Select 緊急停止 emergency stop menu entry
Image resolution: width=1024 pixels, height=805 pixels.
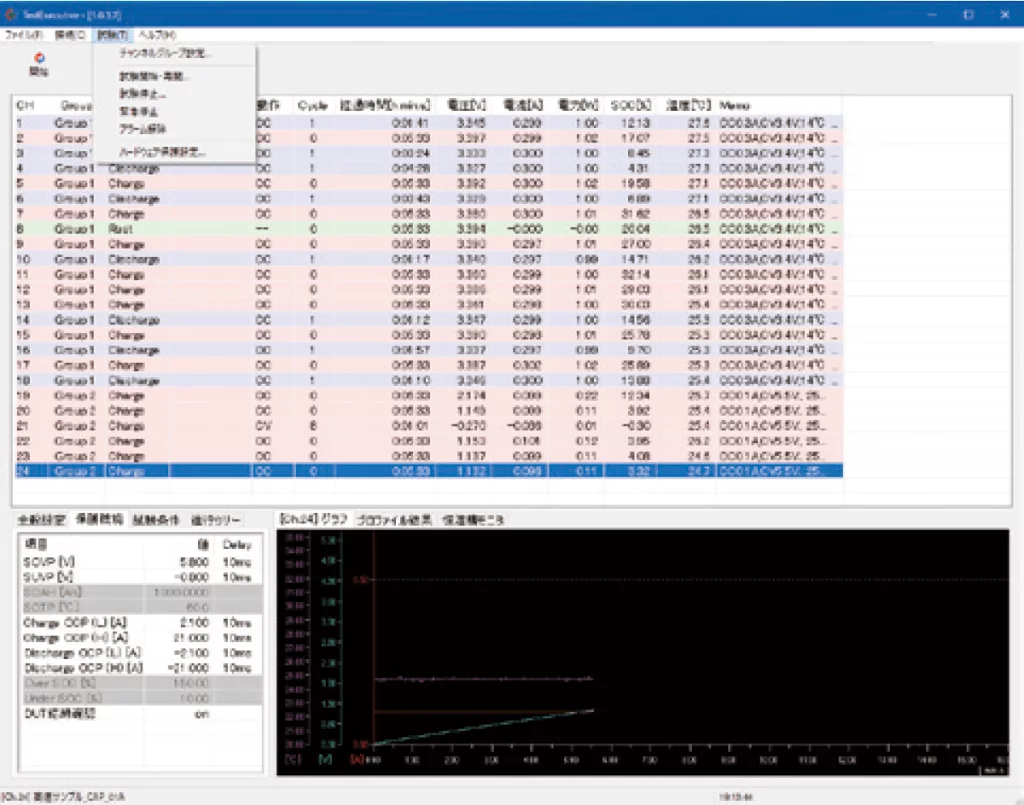135,110
